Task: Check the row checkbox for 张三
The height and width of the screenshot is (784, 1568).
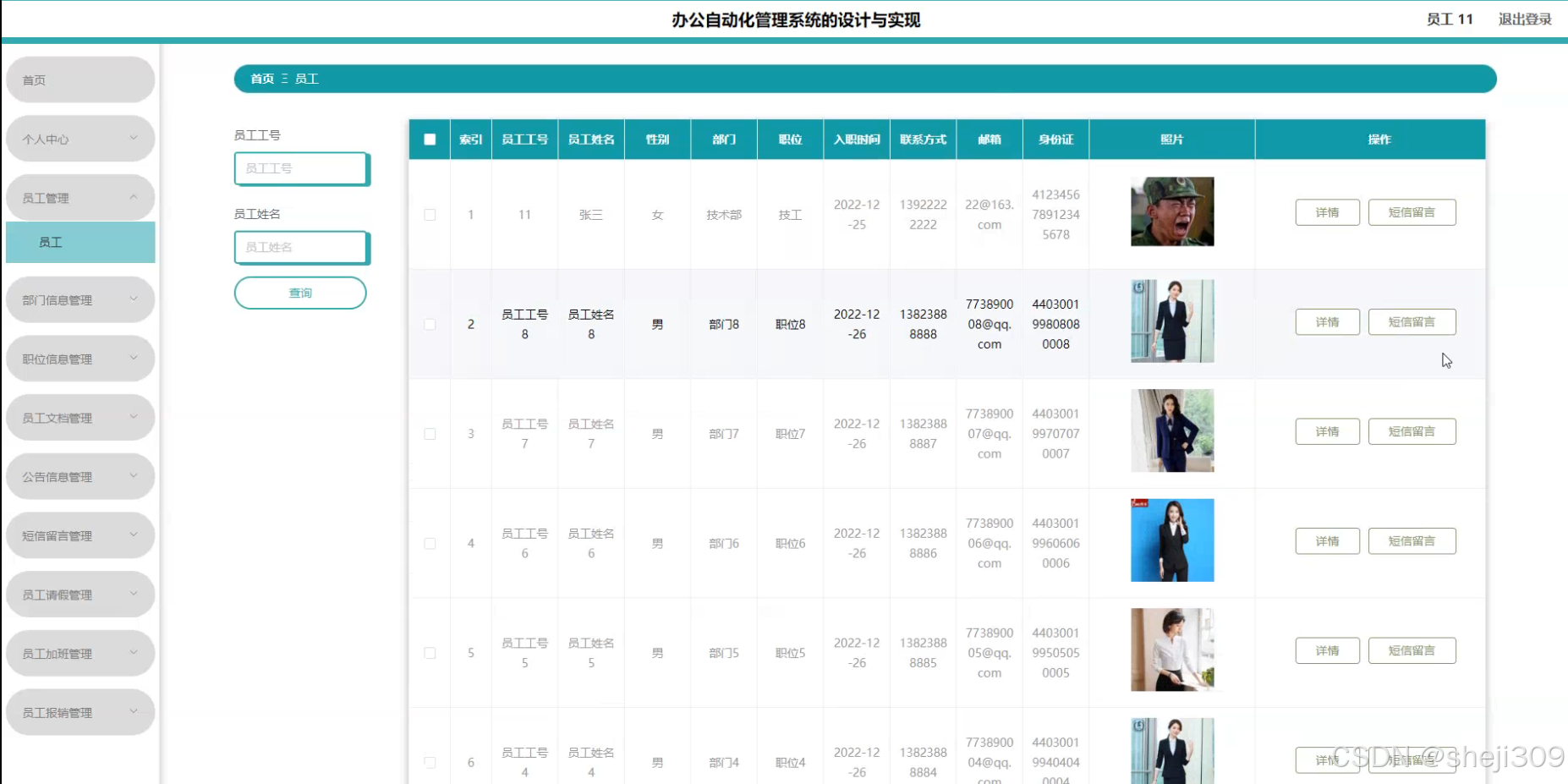Action: pos(429,214)
